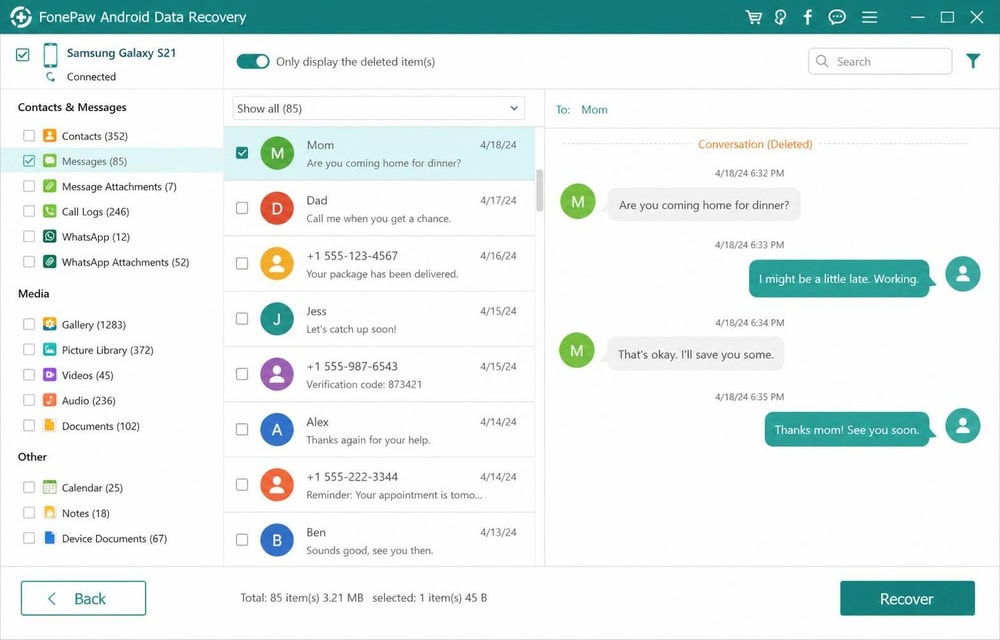
Task: Open the +1 555-123-4567 conversation
Action: [379, 264]
